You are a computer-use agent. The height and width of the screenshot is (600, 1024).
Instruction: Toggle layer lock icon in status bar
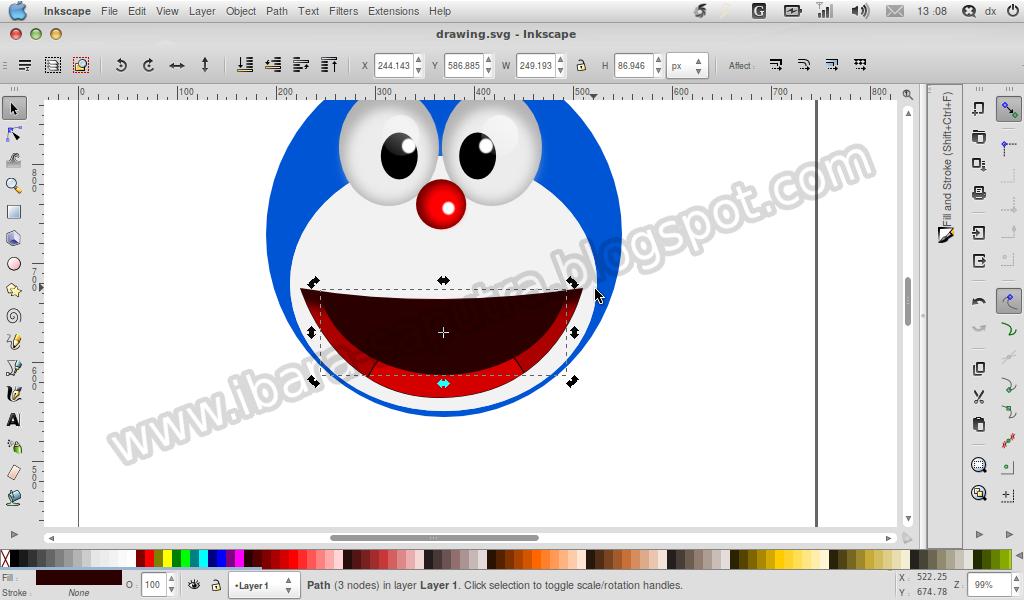click(x=216, y=585)
